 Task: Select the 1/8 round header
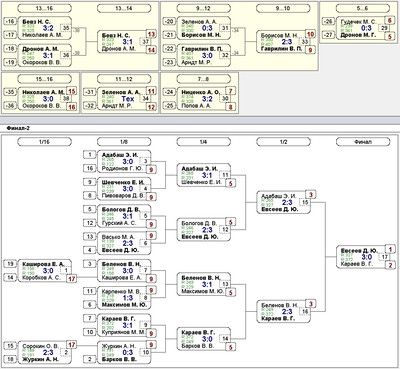tap(124, 142)
